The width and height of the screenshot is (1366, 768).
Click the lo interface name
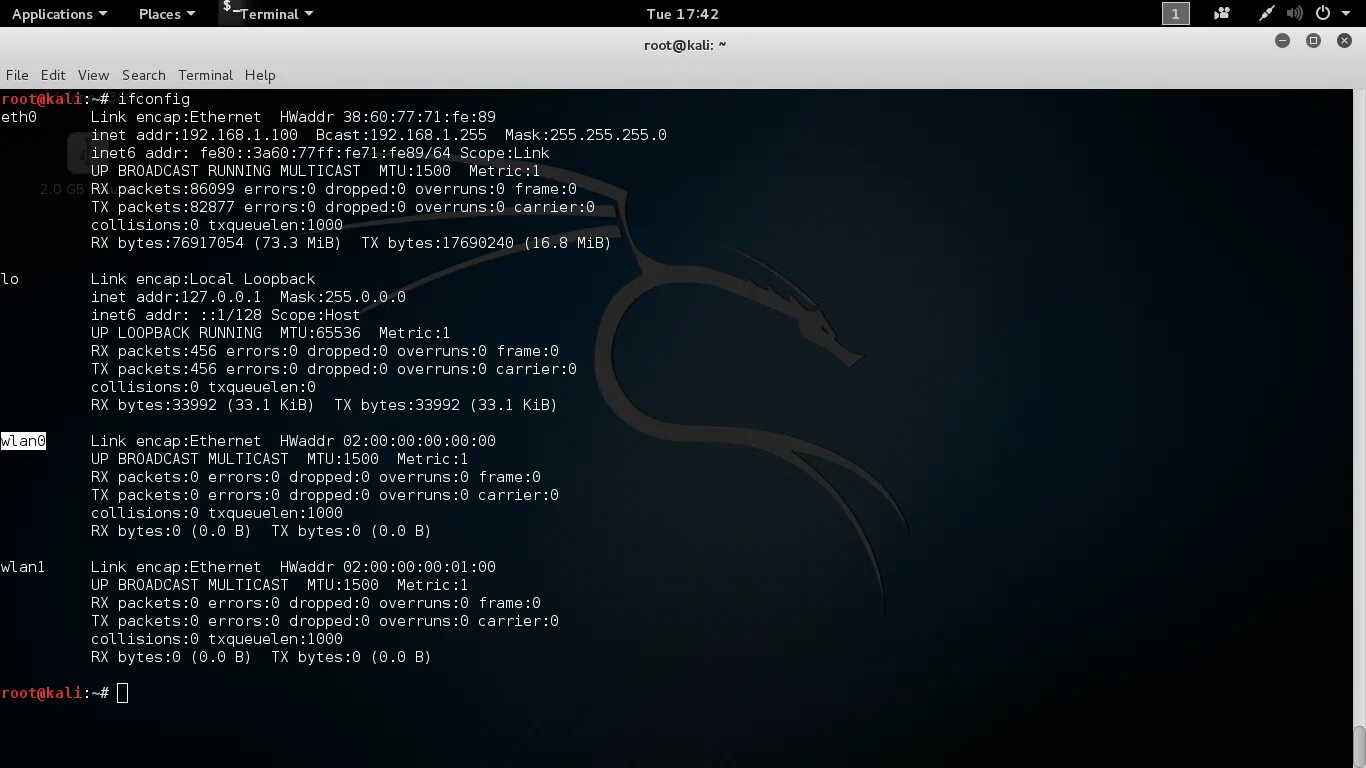coord(10,279)
